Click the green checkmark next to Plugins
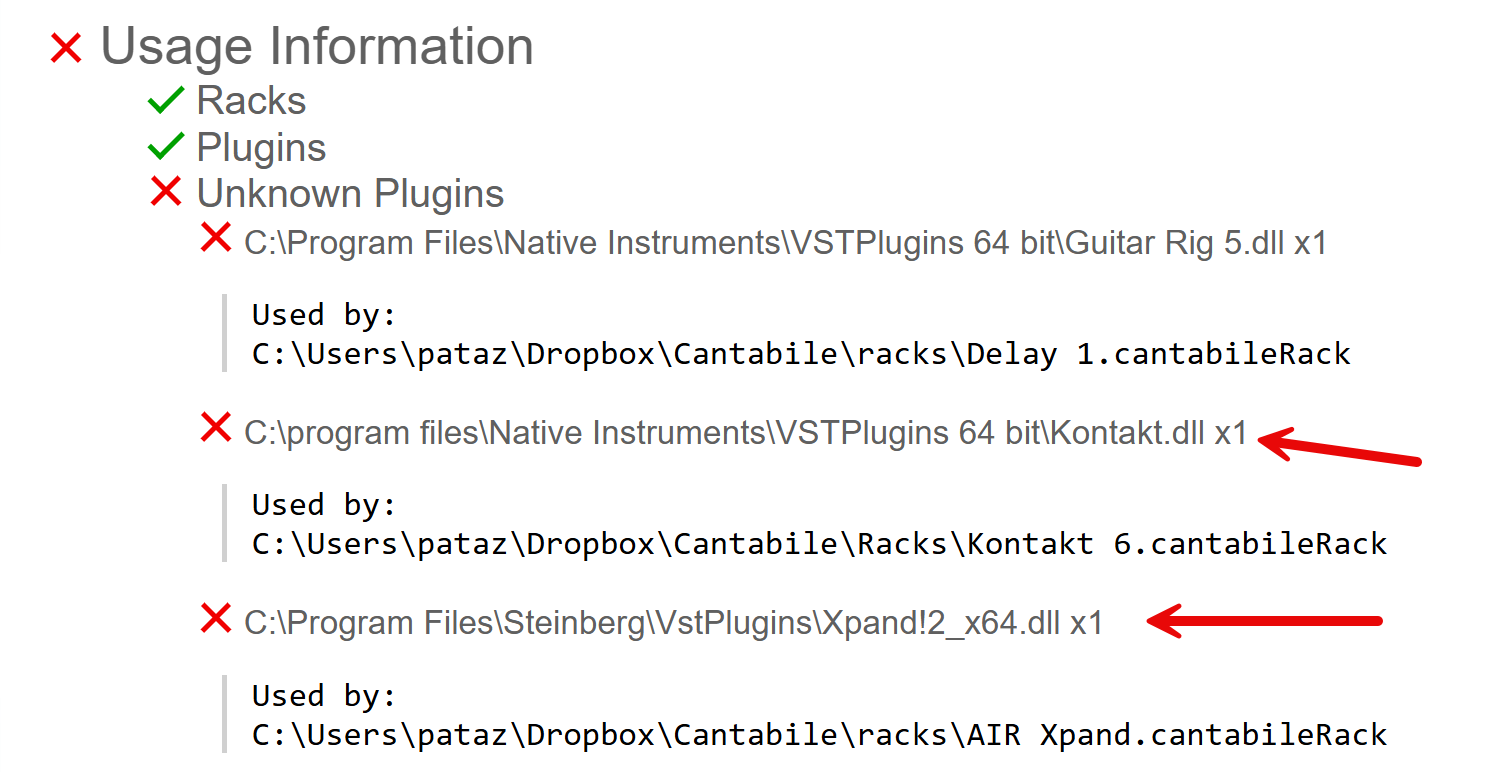 166,147
